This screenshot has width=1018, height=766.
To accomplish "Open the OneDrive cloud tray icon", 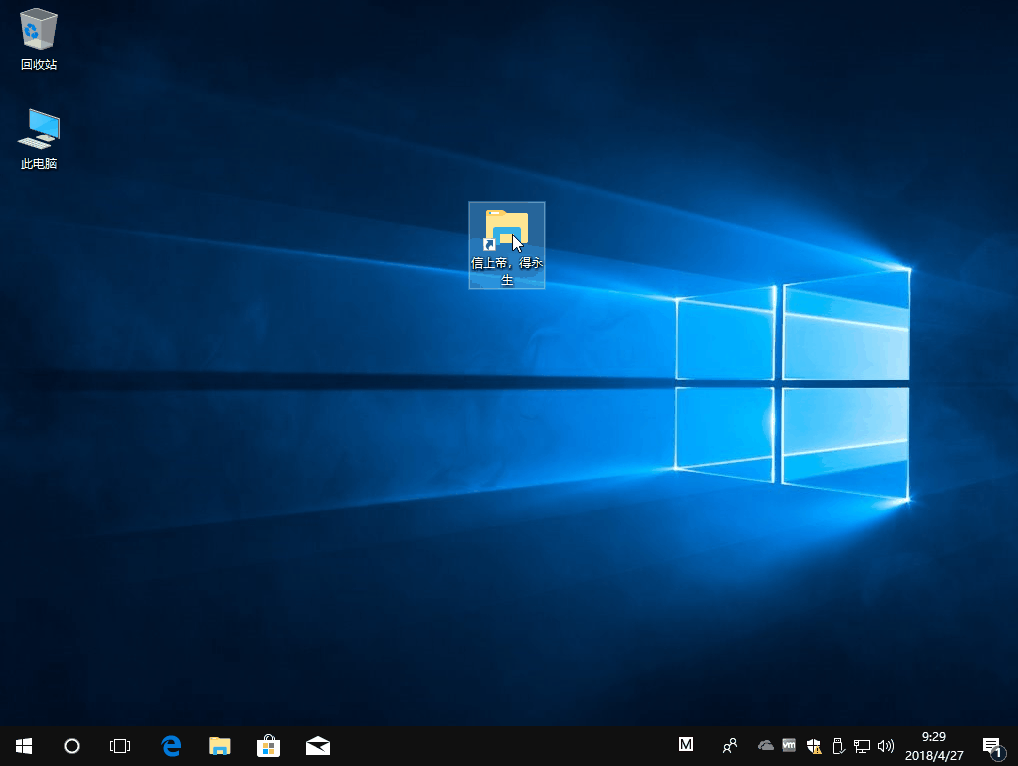I will pyautogui.click(x=765, y=745).
